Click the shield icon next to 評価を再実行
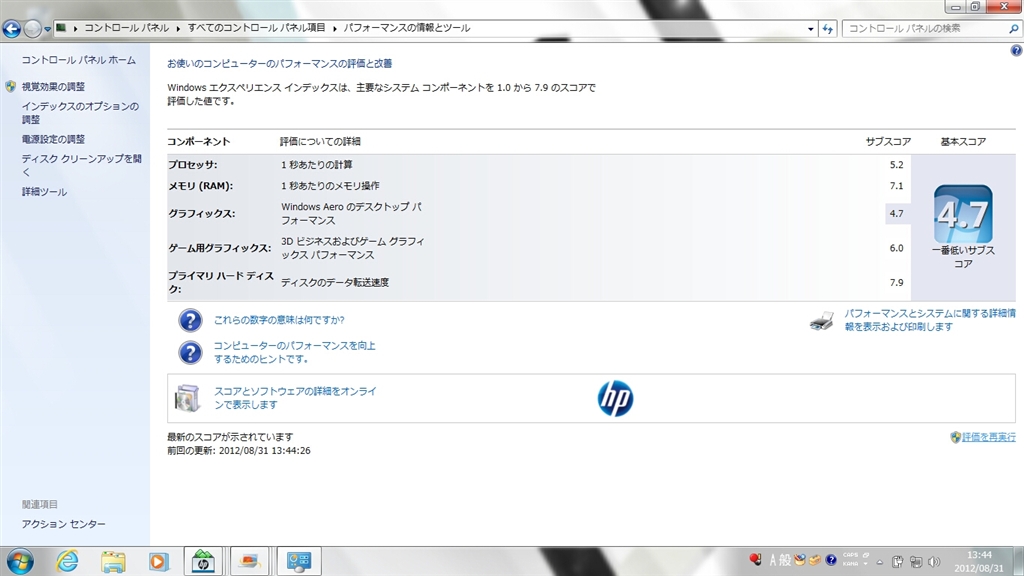The image size is (1024, 576). point(955,437)
